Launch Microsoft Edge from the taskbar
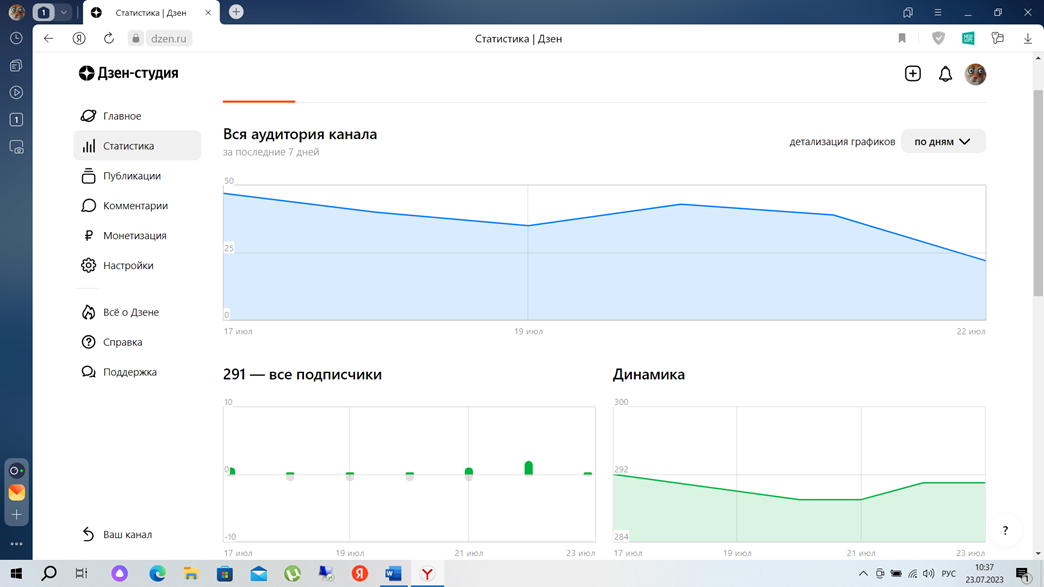The image size is (1044, 587). (157, 573)
